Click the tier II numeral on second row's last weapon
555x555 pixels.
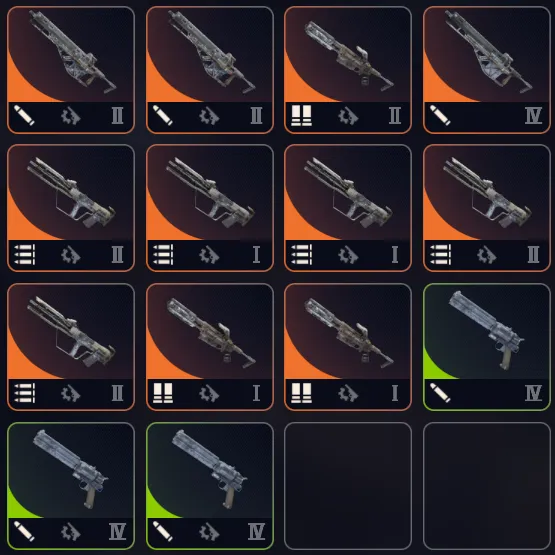pos(533,254)
